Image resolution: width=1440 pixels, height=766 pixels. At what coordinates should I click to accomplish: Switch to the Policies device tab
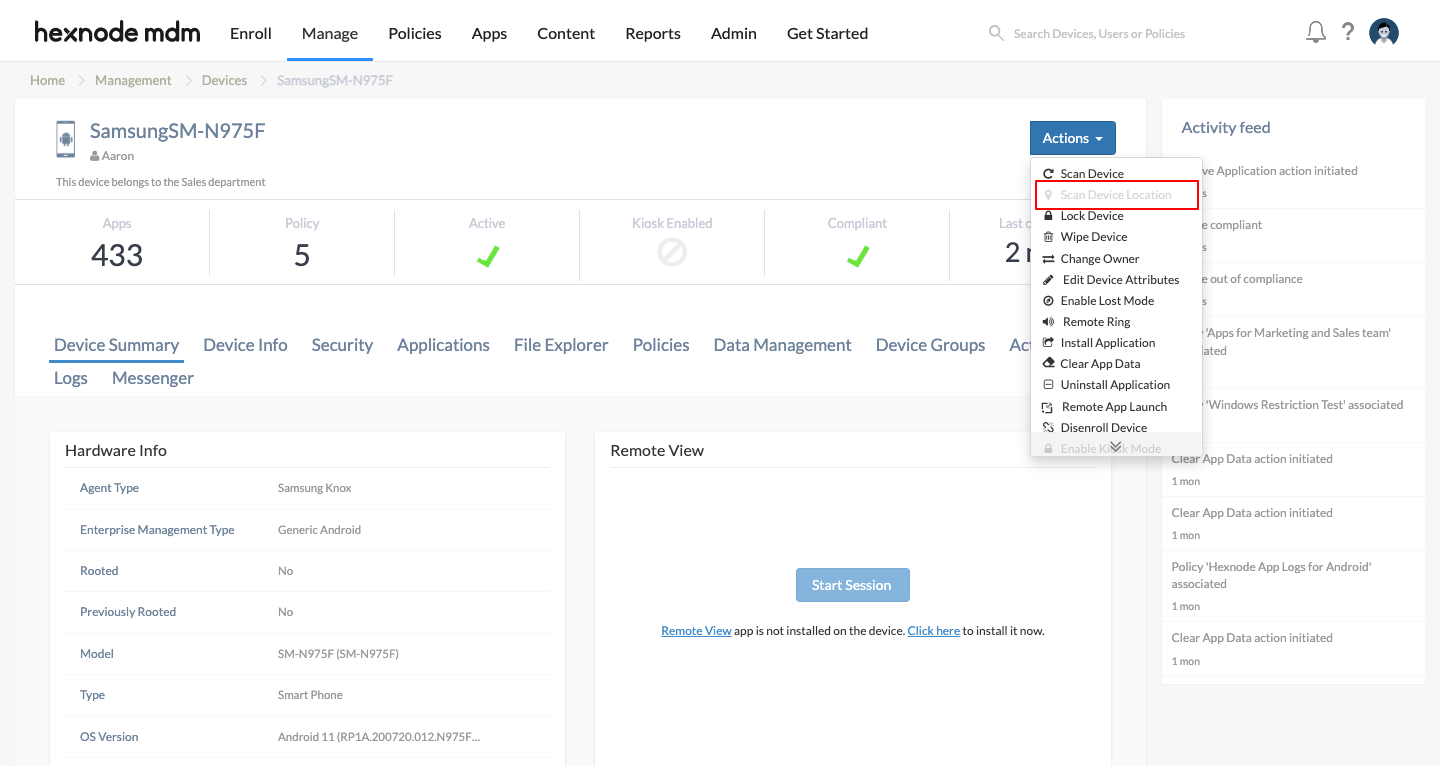coord(661,345)
